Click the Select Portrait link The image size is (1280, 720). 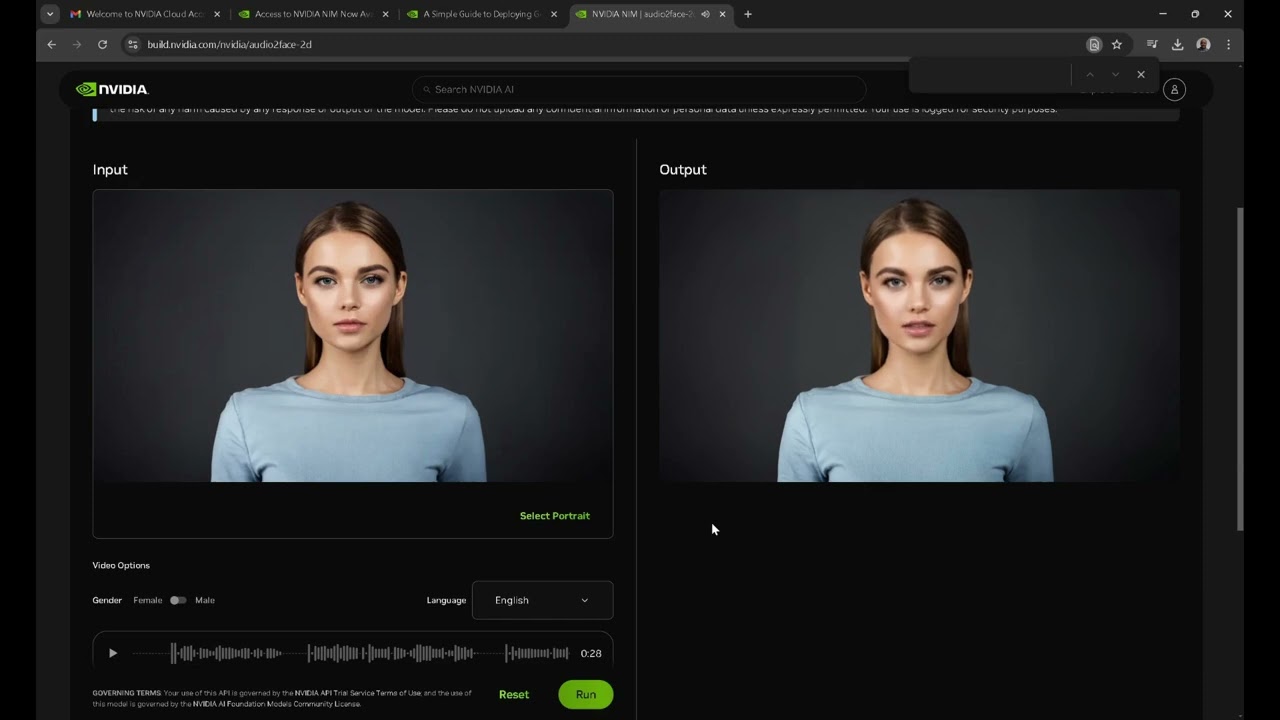pyautogui.click(x=555, y=516)
